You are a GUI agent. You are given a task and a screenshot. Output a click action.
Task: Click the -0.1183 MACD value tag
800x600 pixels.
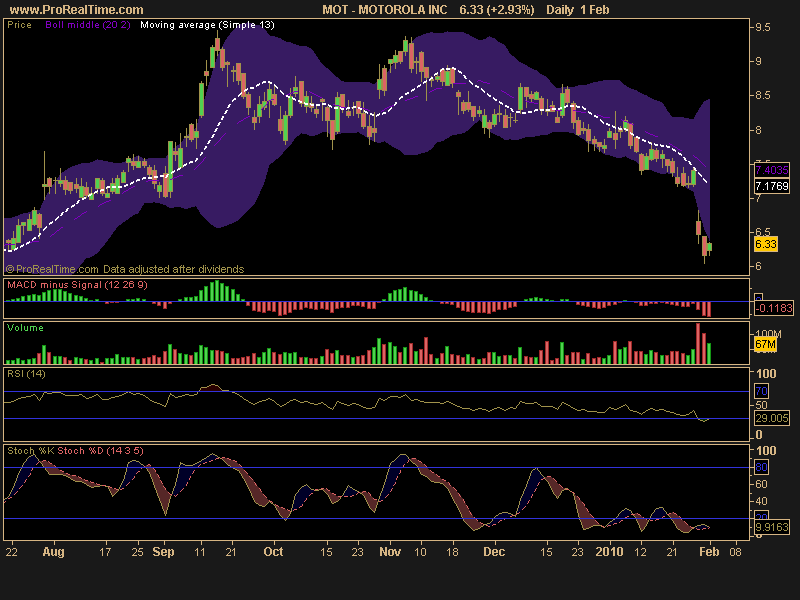click(x=774, y=308)
